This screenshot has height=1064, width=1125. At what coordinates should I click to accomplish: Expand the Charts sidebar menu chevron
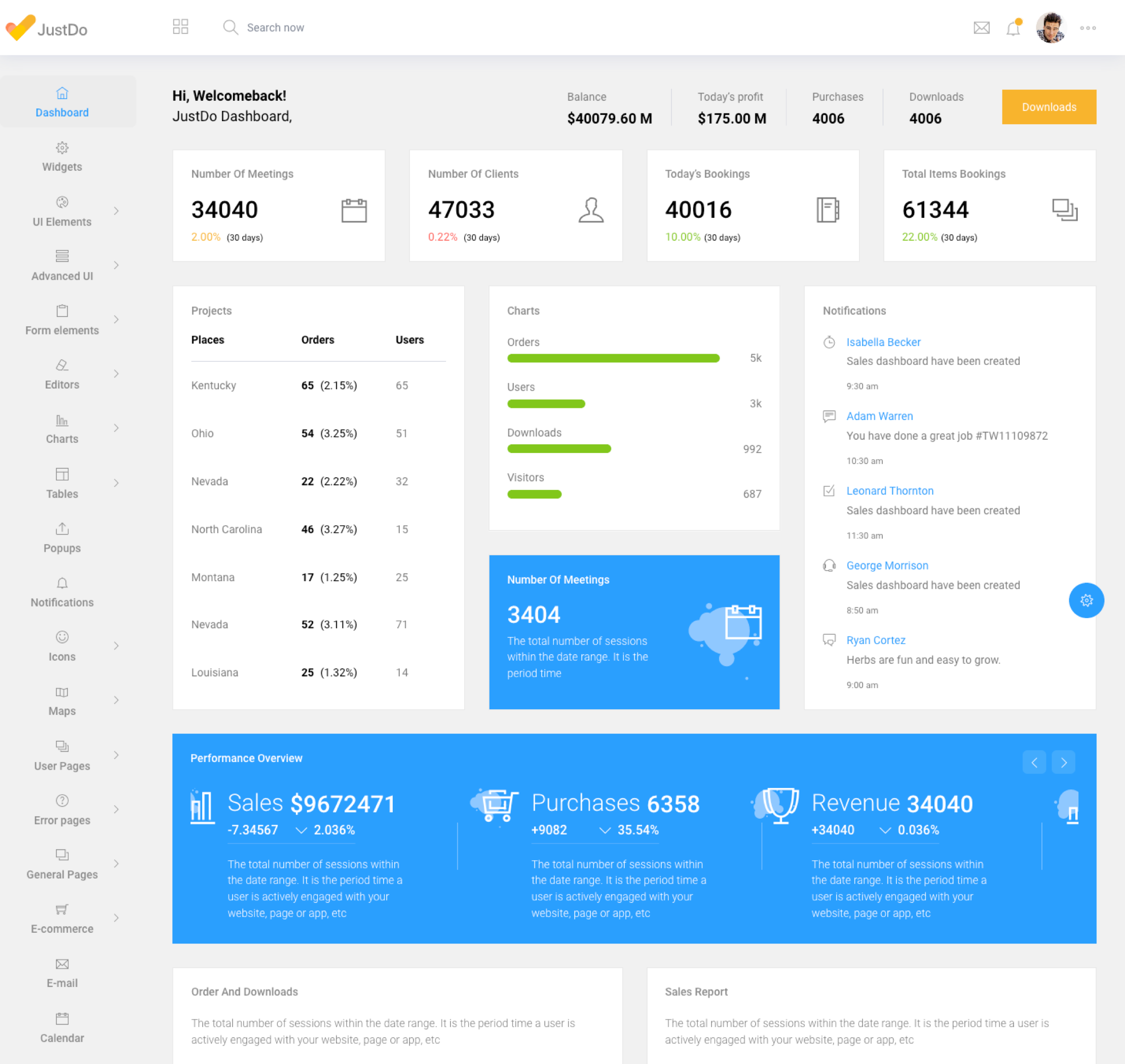coord(116,428)
